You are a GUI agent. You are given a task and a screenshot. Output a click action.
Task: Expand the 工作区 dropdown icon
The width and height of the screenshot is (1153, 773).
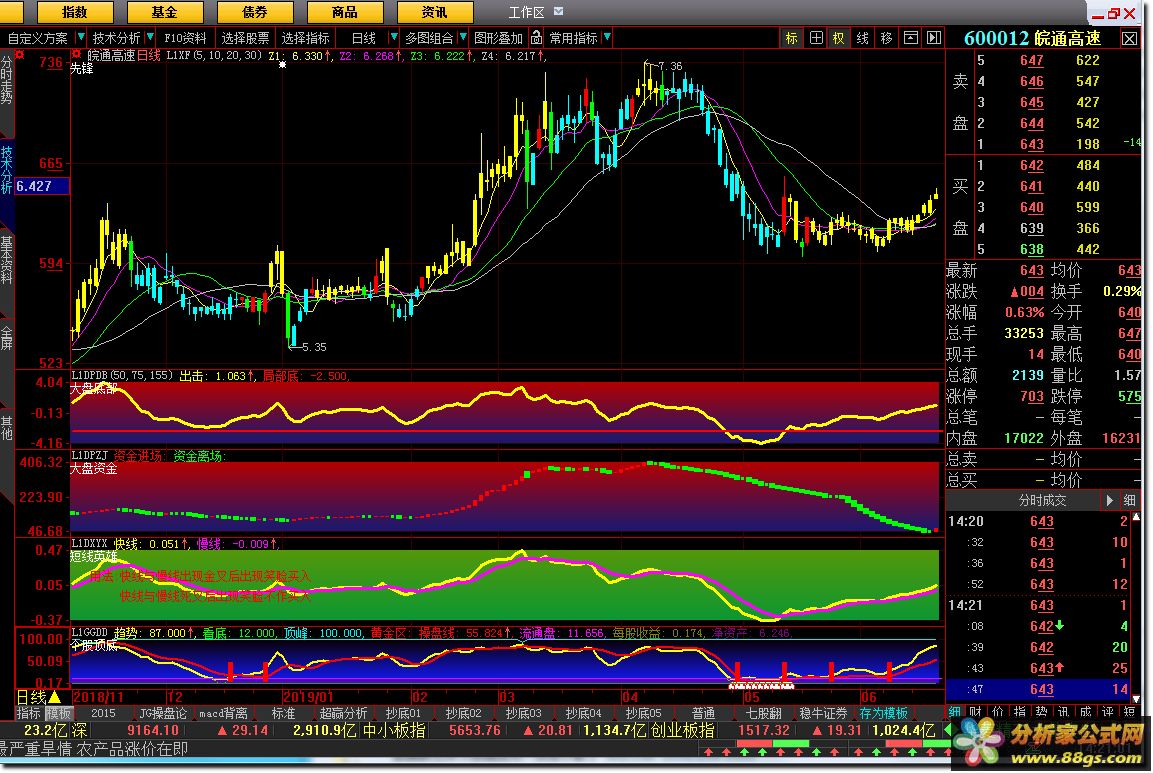[558, 11]
